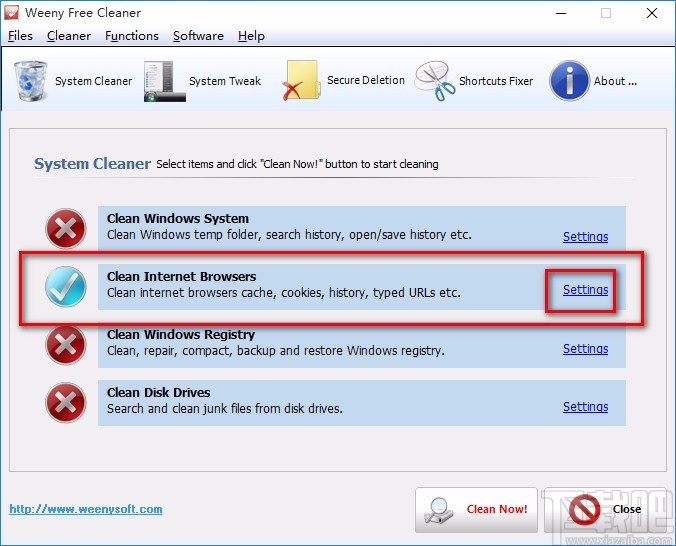
Task: Open the System Cleaner recycle bin icon
Action: point(31,81)
